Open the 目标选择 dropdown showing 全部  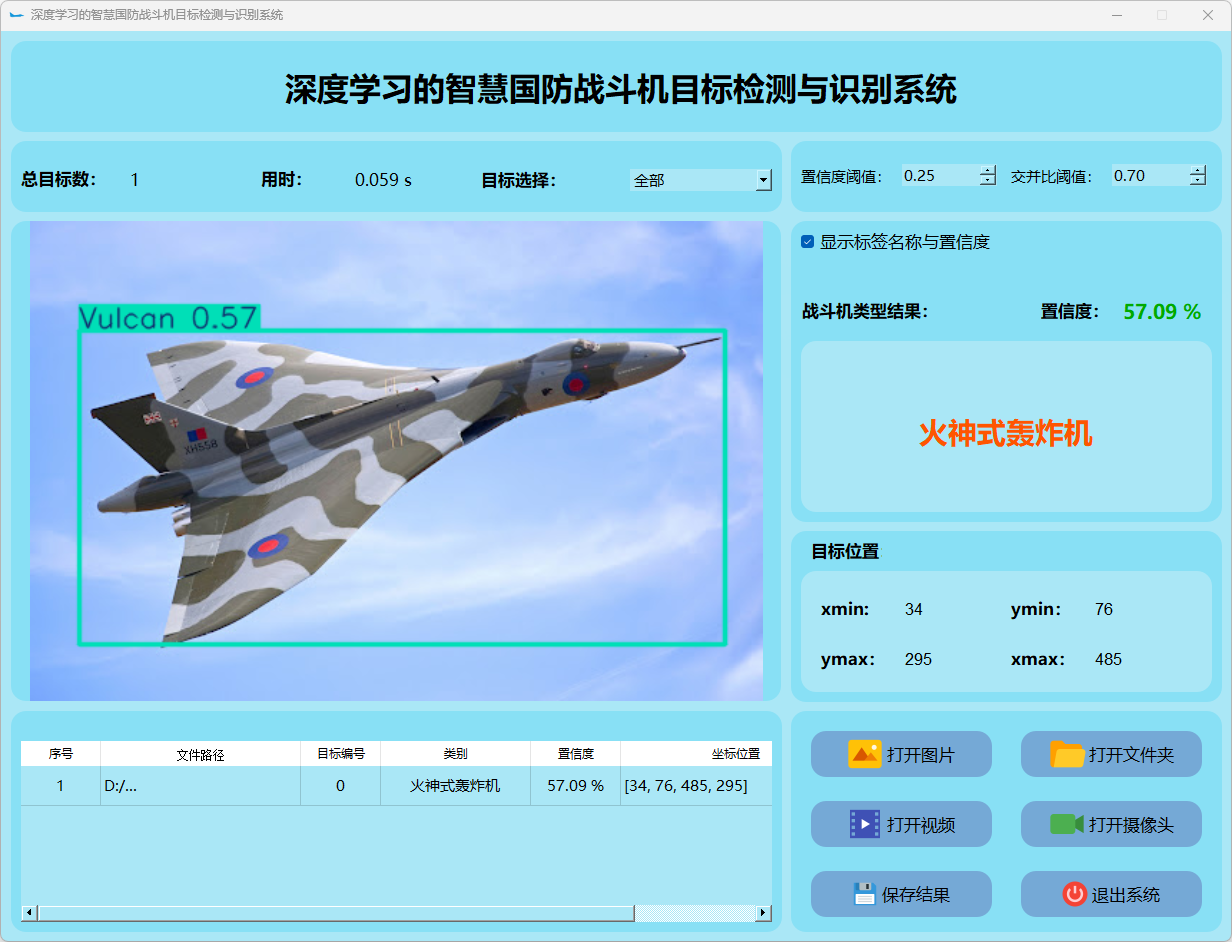coord(701,180)
